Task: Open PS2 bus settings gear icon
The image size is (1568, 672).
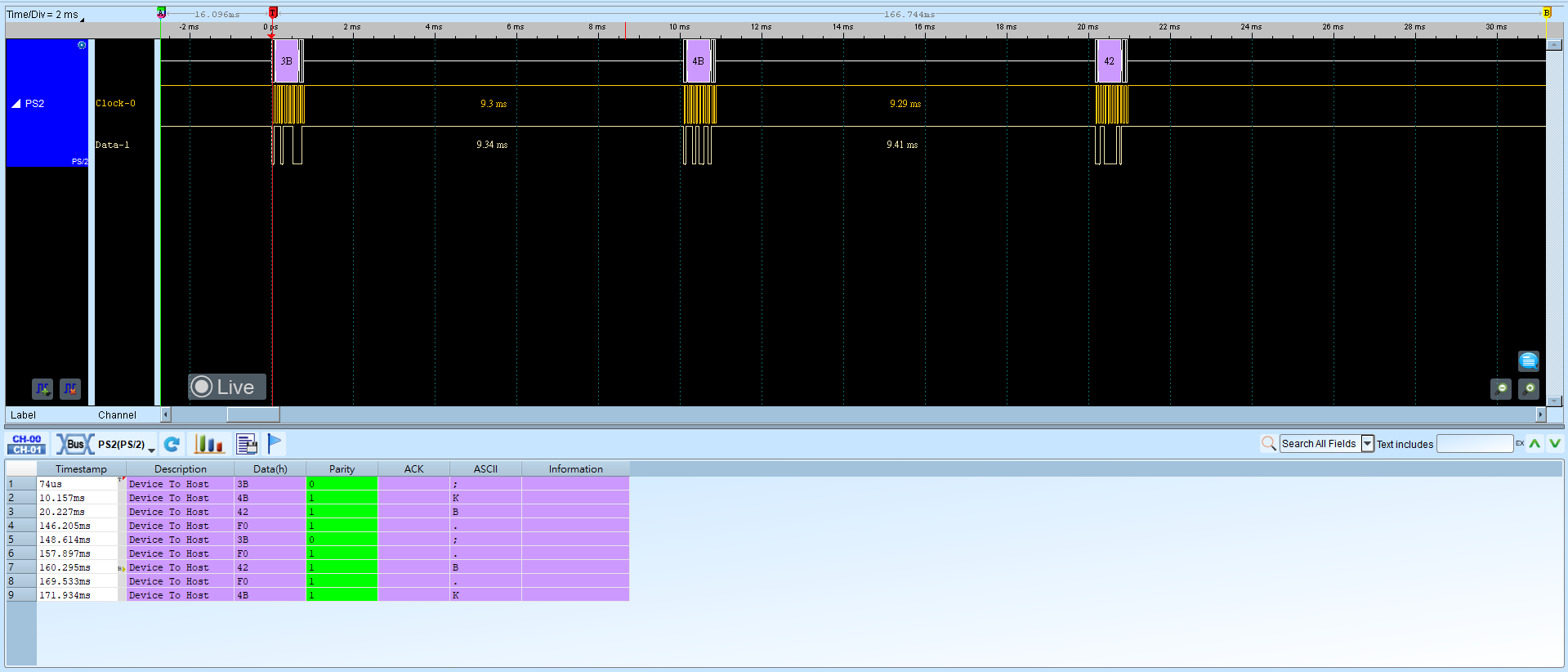Action: pos(82,45)
